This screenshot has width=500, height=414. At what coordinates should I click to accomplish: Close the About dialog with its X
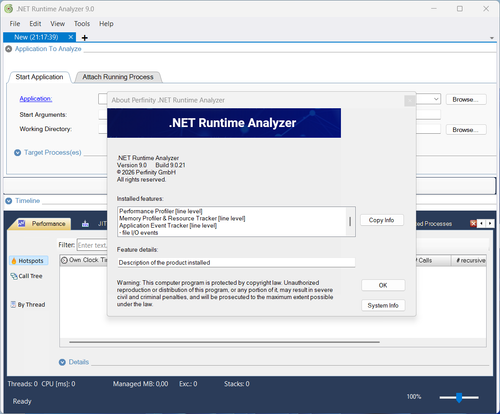tap(410, 100)
